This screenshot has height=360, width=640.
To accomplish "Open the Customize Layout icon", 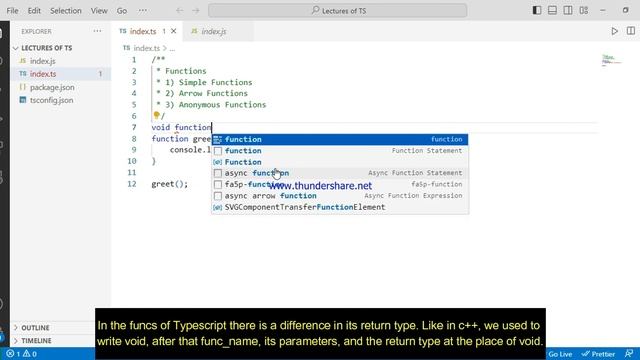I will click(584, 11).
